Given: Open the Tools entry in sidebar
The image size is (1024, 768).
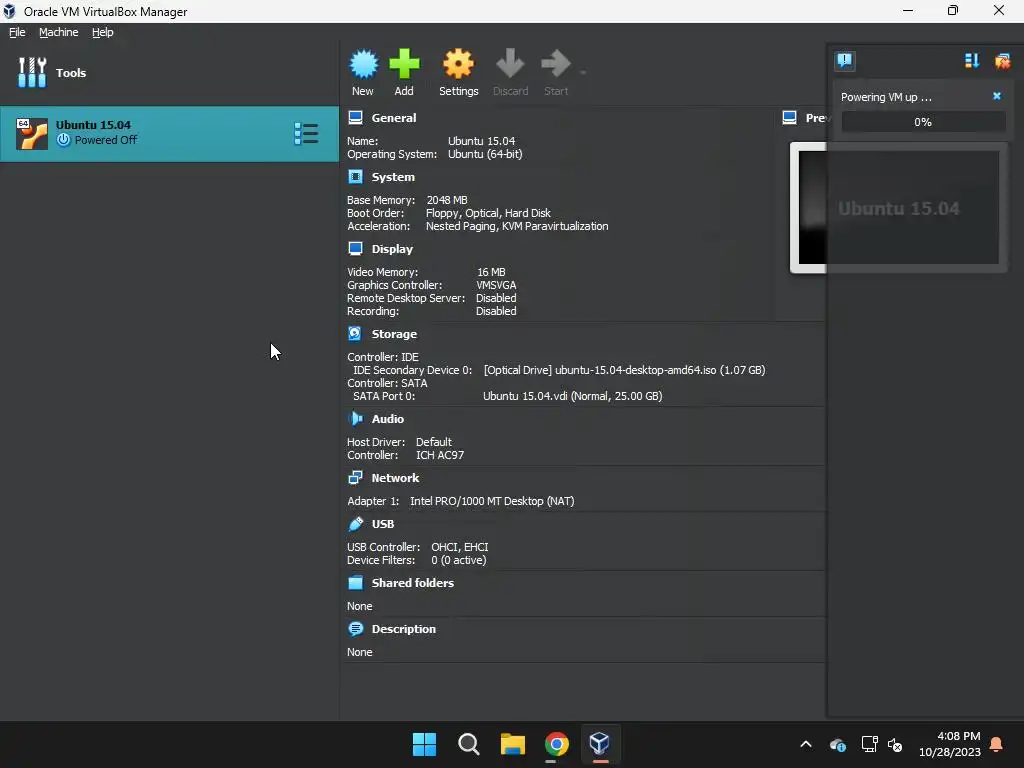Looking at the screenshot, I should click(169, 72).
